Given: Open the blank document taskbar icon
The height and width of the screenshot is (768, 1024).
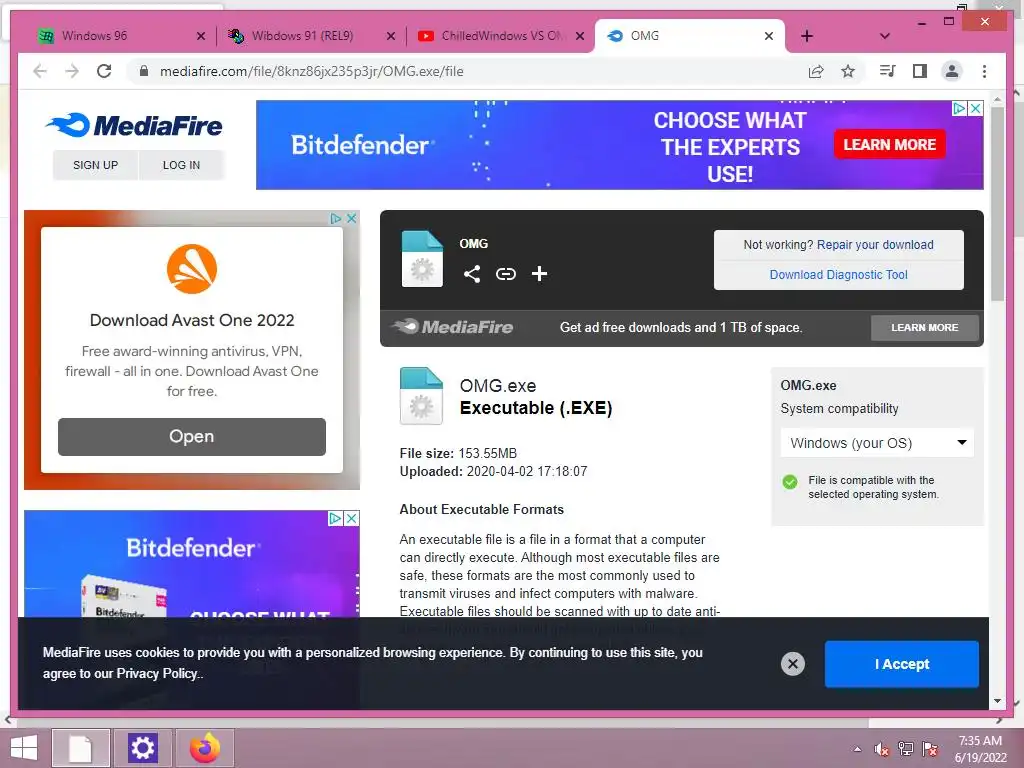Looking at the screenshot, I should [80, 748].
